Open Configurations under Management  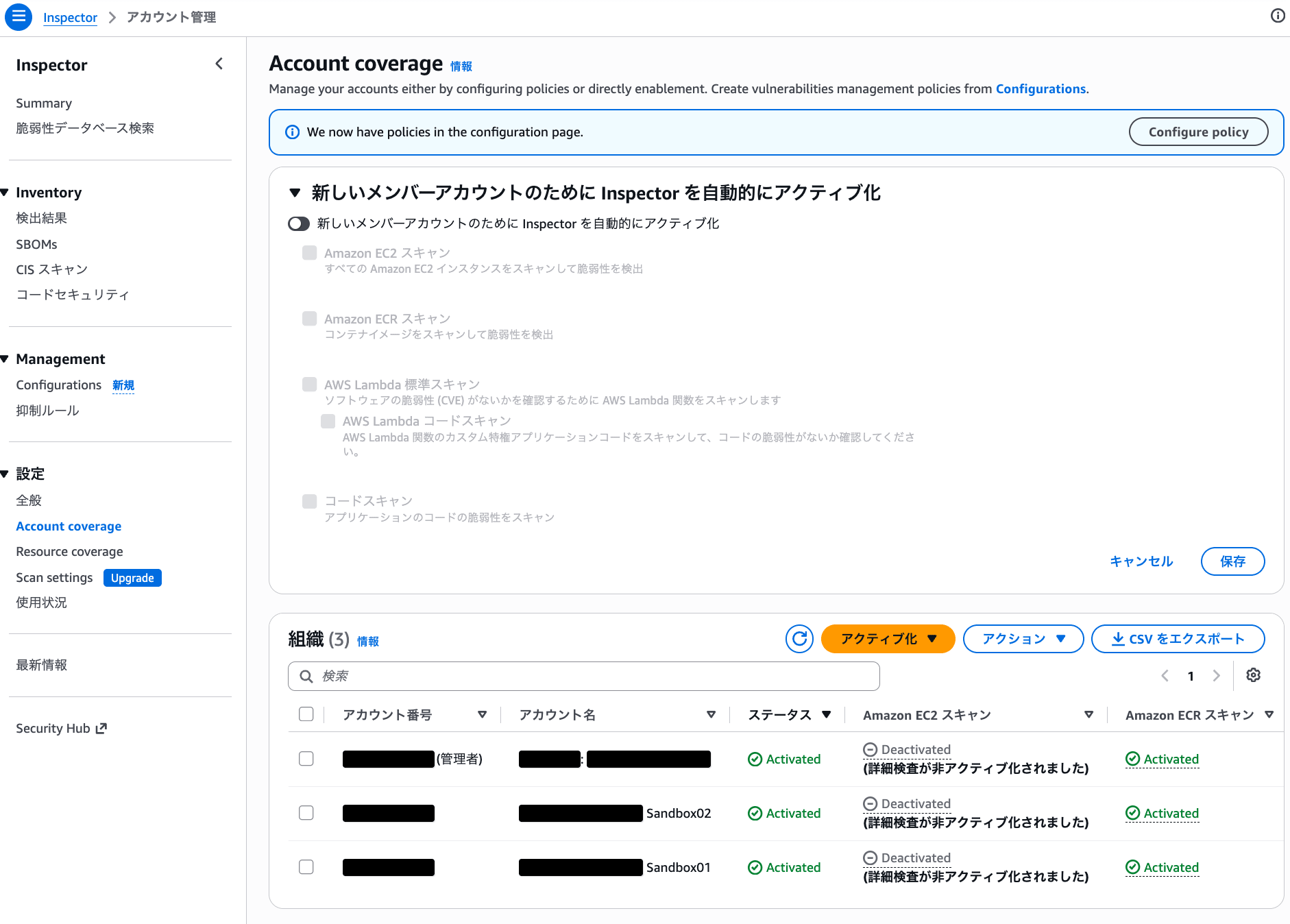pos(59,385)
